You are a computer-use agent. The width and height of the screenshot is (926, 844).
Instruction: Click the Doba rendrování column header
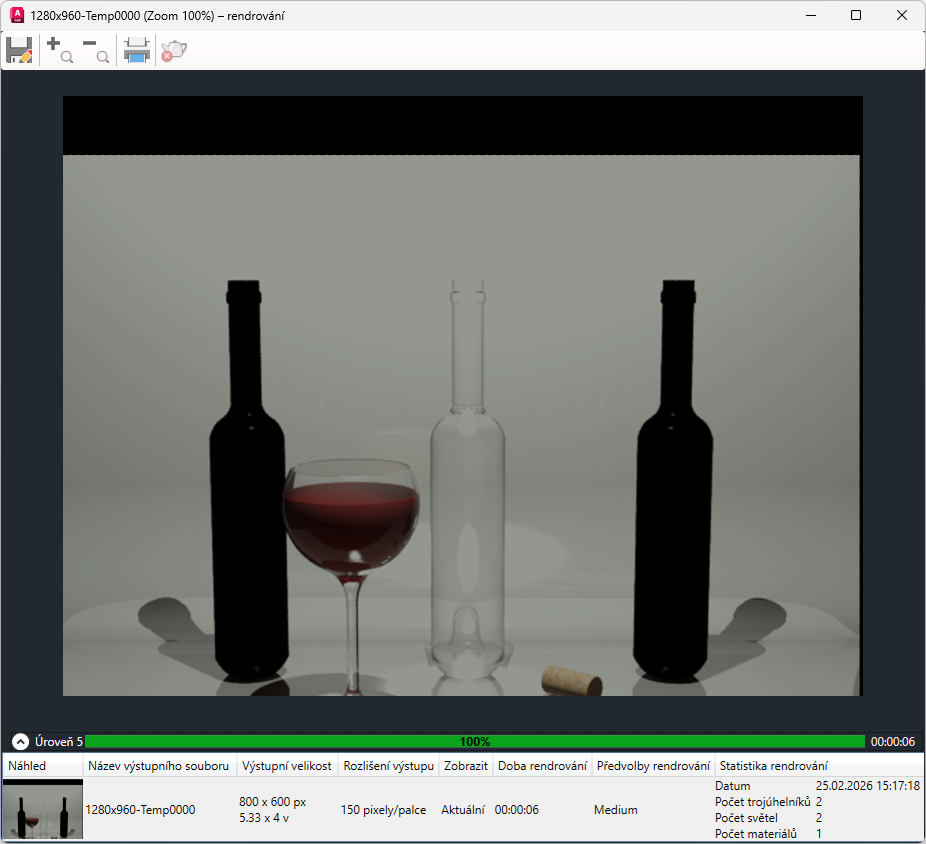[x=542, y=766]
